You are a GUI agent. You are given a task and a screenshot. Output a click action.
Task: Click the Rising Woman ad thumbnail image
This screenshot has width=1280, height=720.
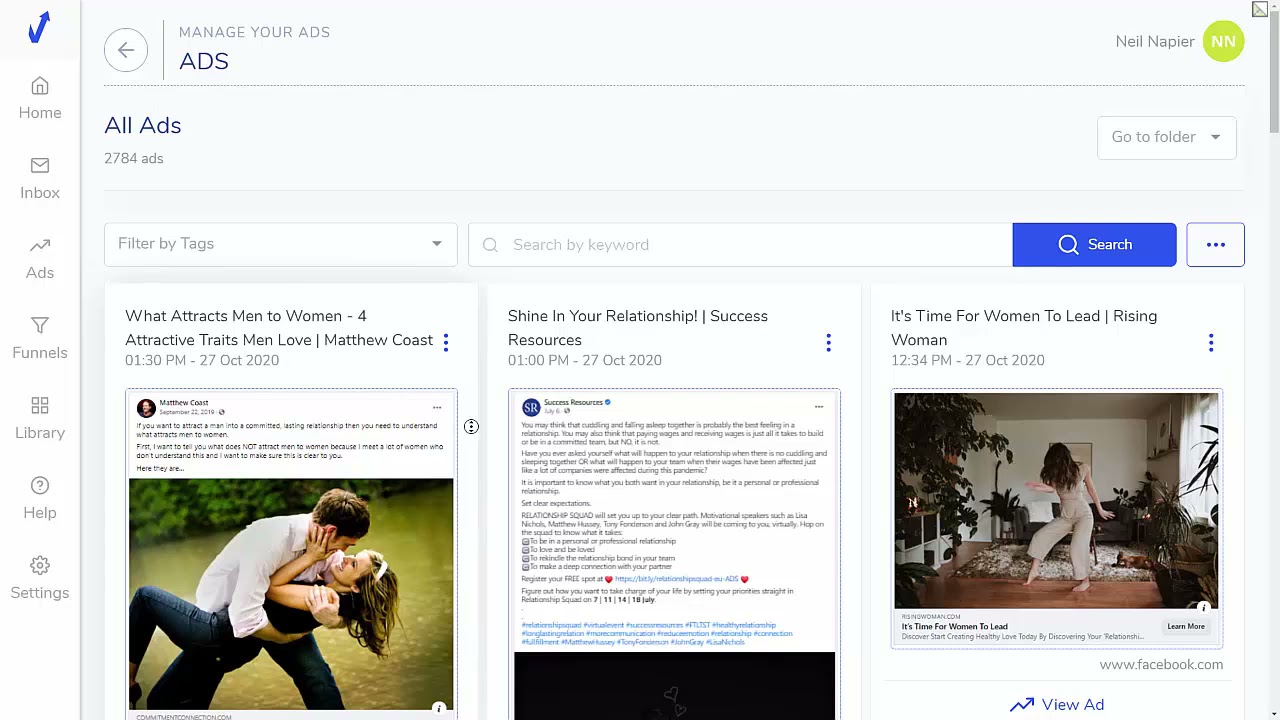point(1056,500)
